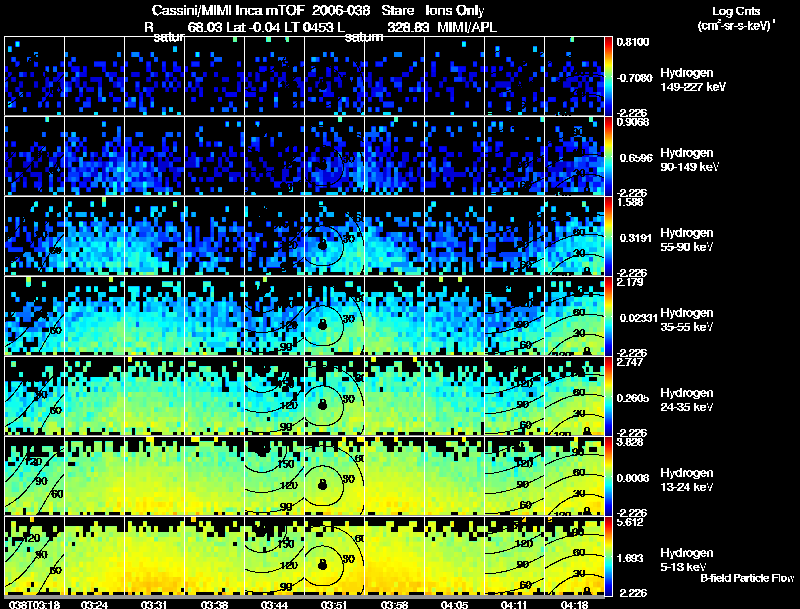Click the 1.588 color scale value
Viewport: 800px width, 609px height.
tap(630, 202)
